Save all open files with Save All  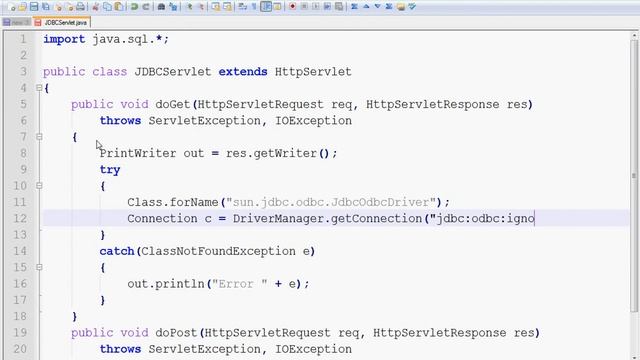[46, 7]
